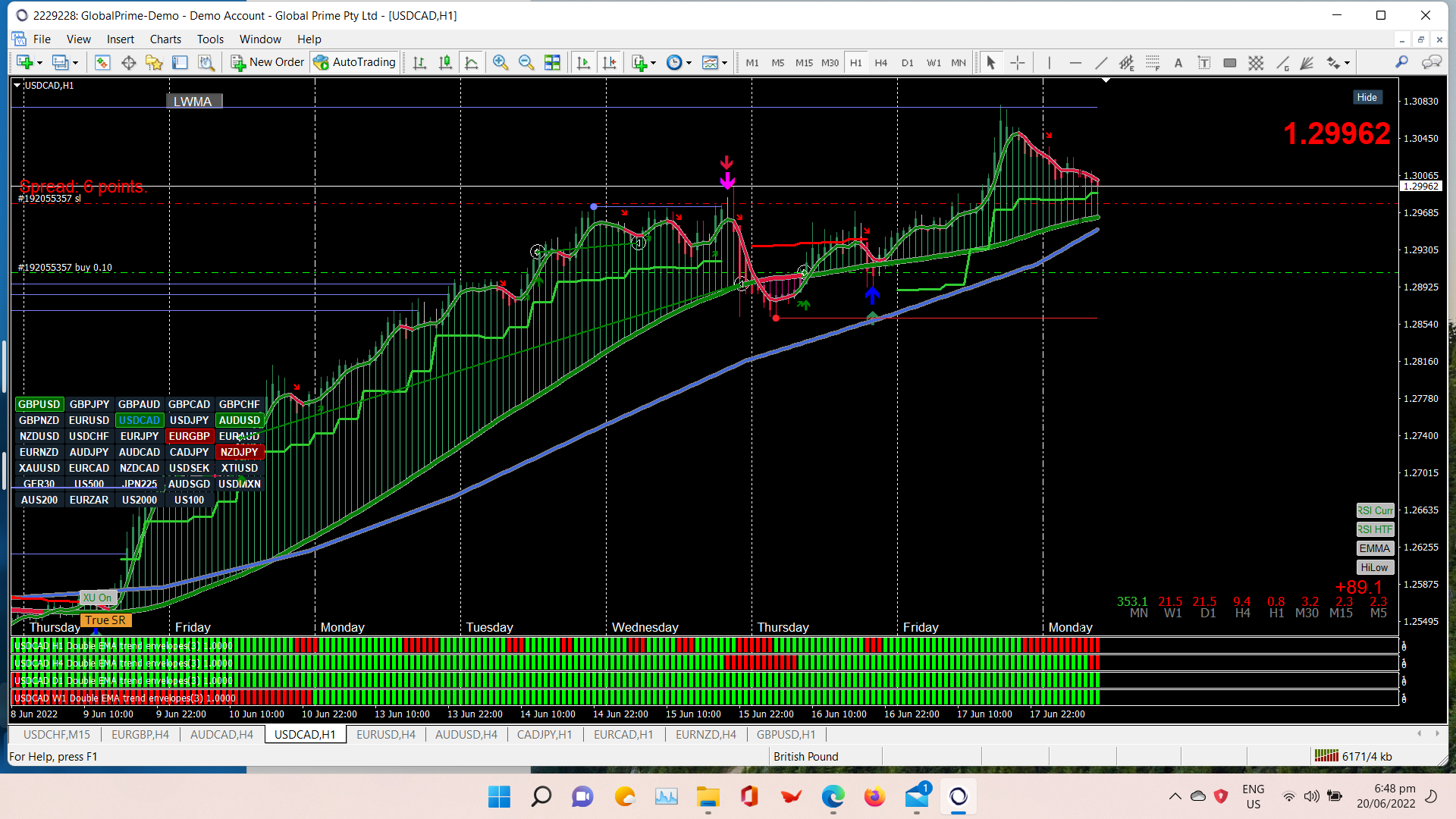1456x819 pixels.
Task: Click the Zoom Out magnifier icon
Action: point(526,63)
